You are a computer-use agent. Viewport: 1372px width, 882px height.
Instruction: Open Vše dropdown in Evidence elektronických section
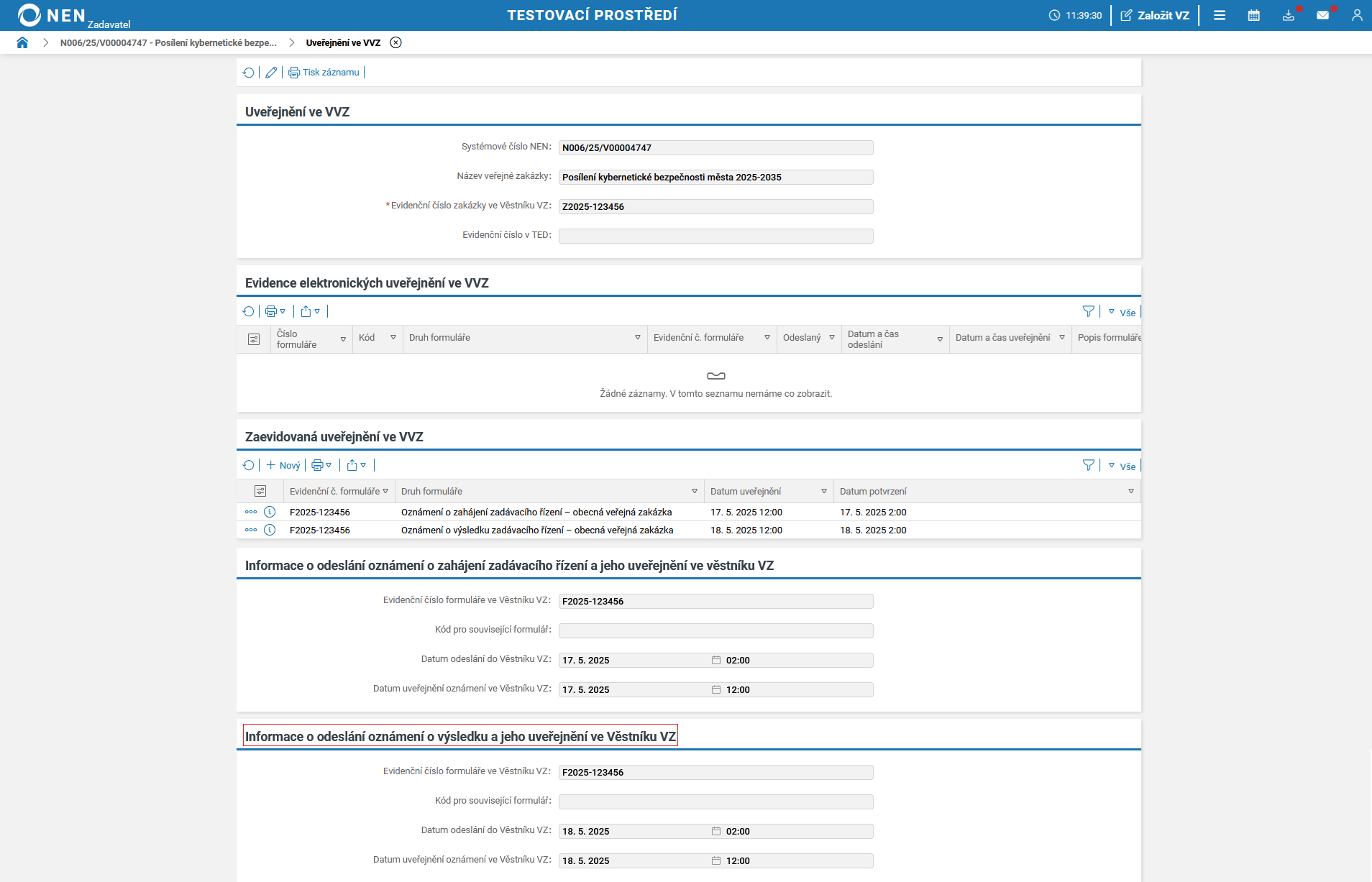point(1122,312)
